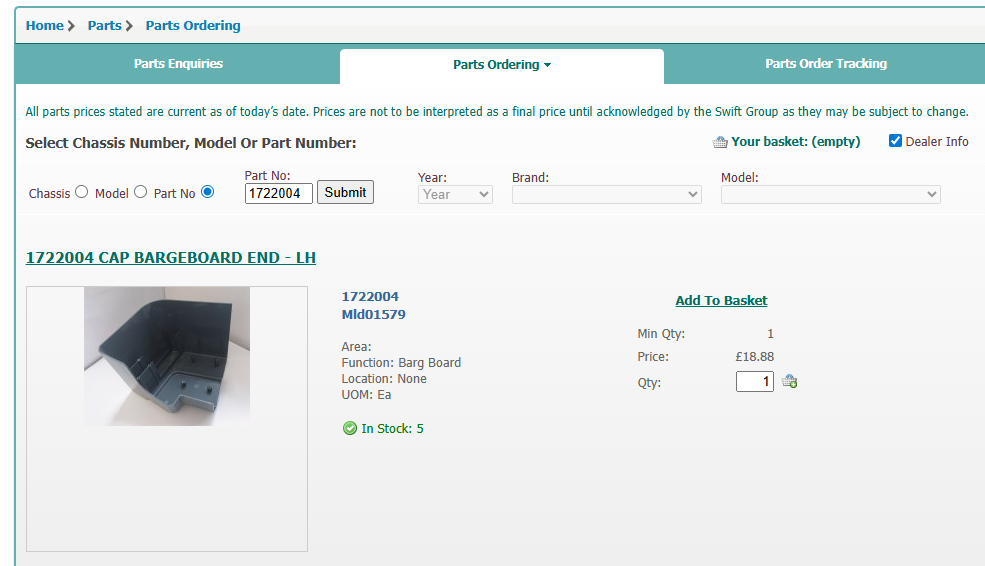This screenshot has width=985, height=566.
Task: Click the add-to-basket icon next to Qty
Action: 789,381
